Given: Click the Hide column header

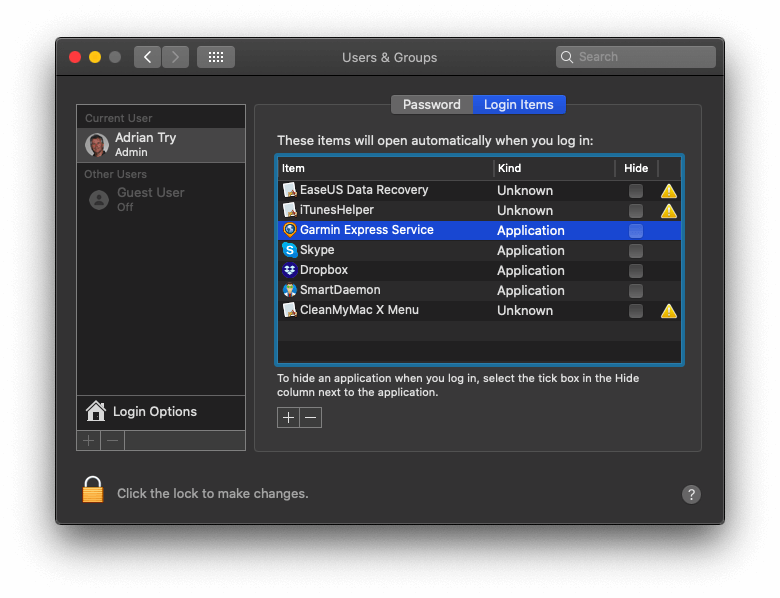Looking at the screenshot, I should click(636, 168).
